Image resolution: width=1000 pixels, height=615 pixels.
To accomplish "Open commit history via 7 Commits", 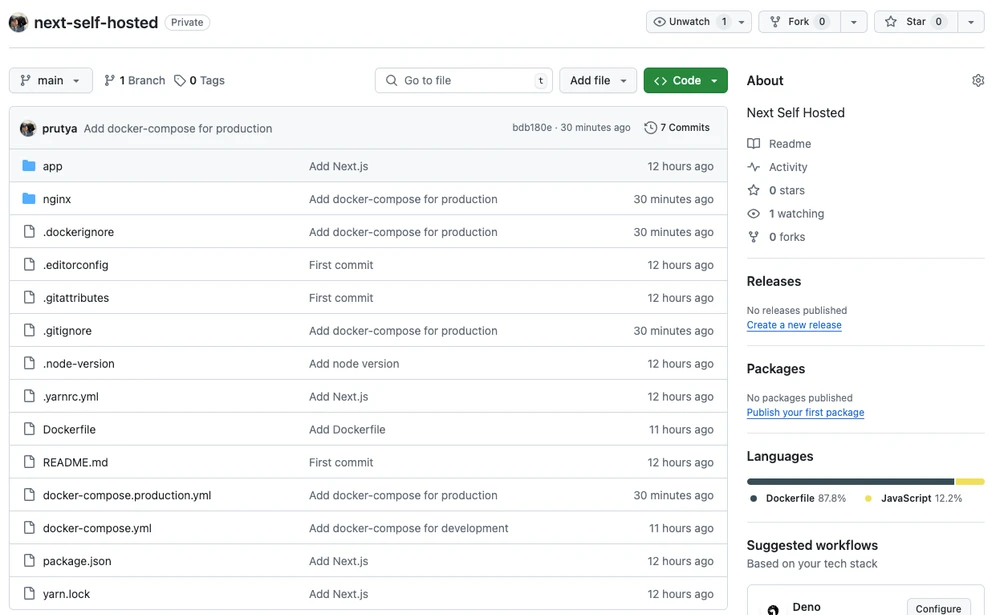I will (x=677, y=128).
